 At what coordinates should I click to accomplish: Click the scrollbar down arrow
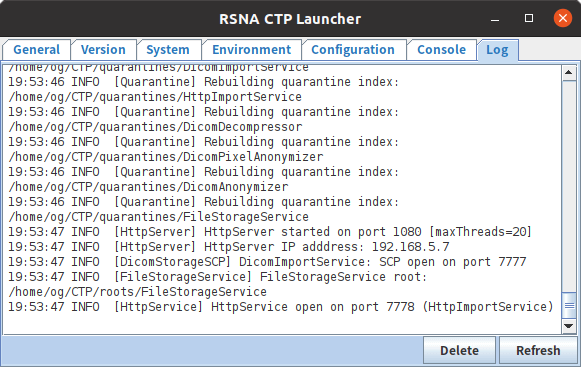pos(569,326)
